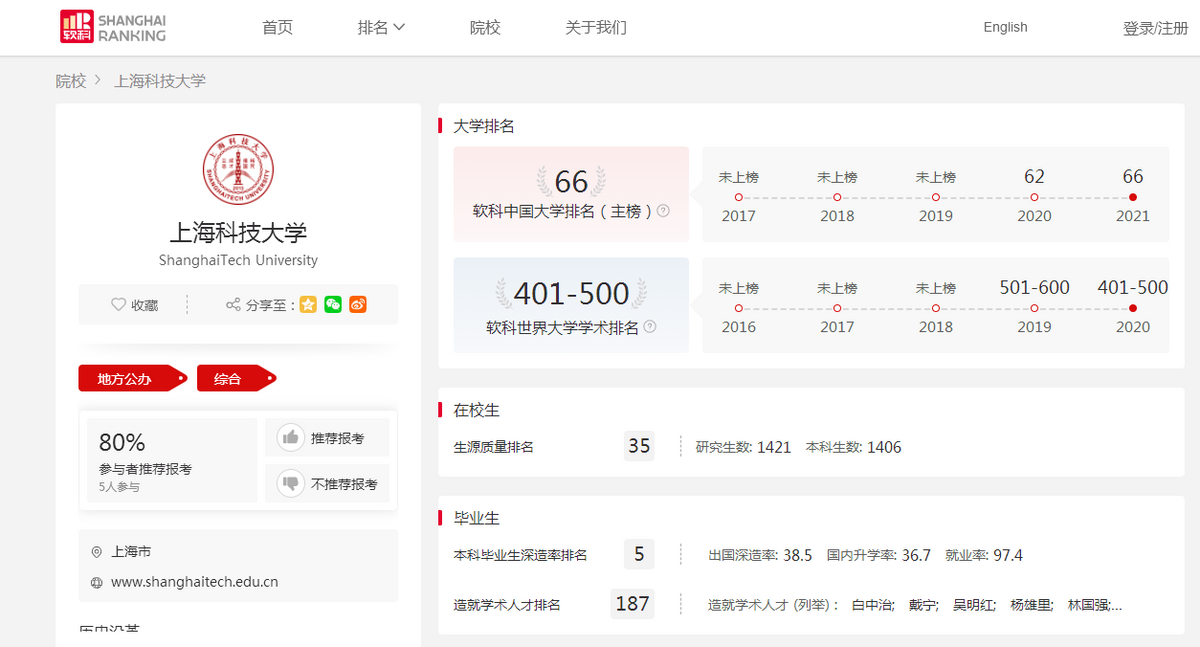Open the help icon beside 软科中国大学排名（主榜）
The width and height of the screenshot is (1200, 647).
tap(663, 211)
